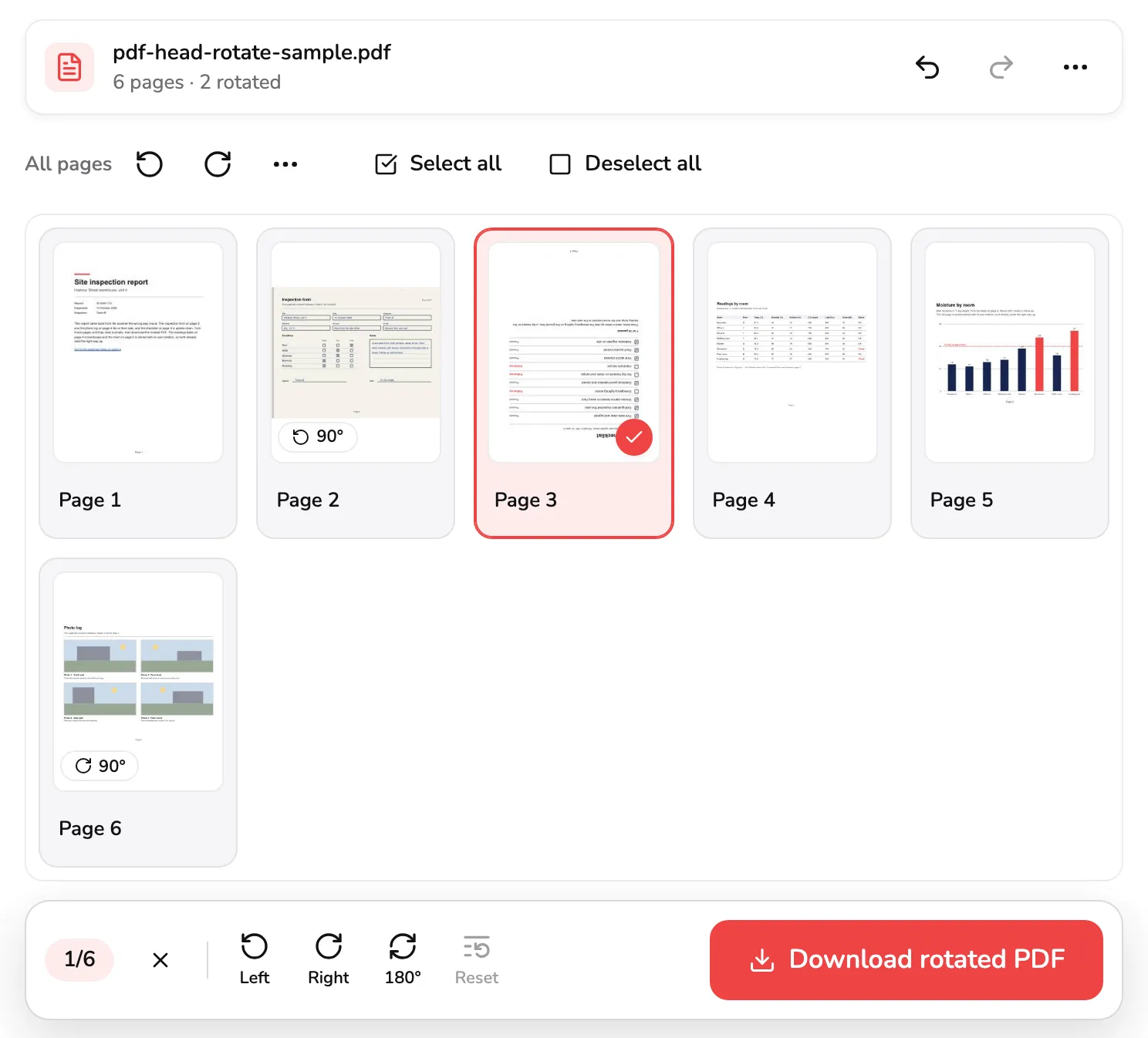Viewport: 1148px width, 1038px height.
Task: Click the 90° rotation badge on Page 2
Action: click(x=318, y=436)
